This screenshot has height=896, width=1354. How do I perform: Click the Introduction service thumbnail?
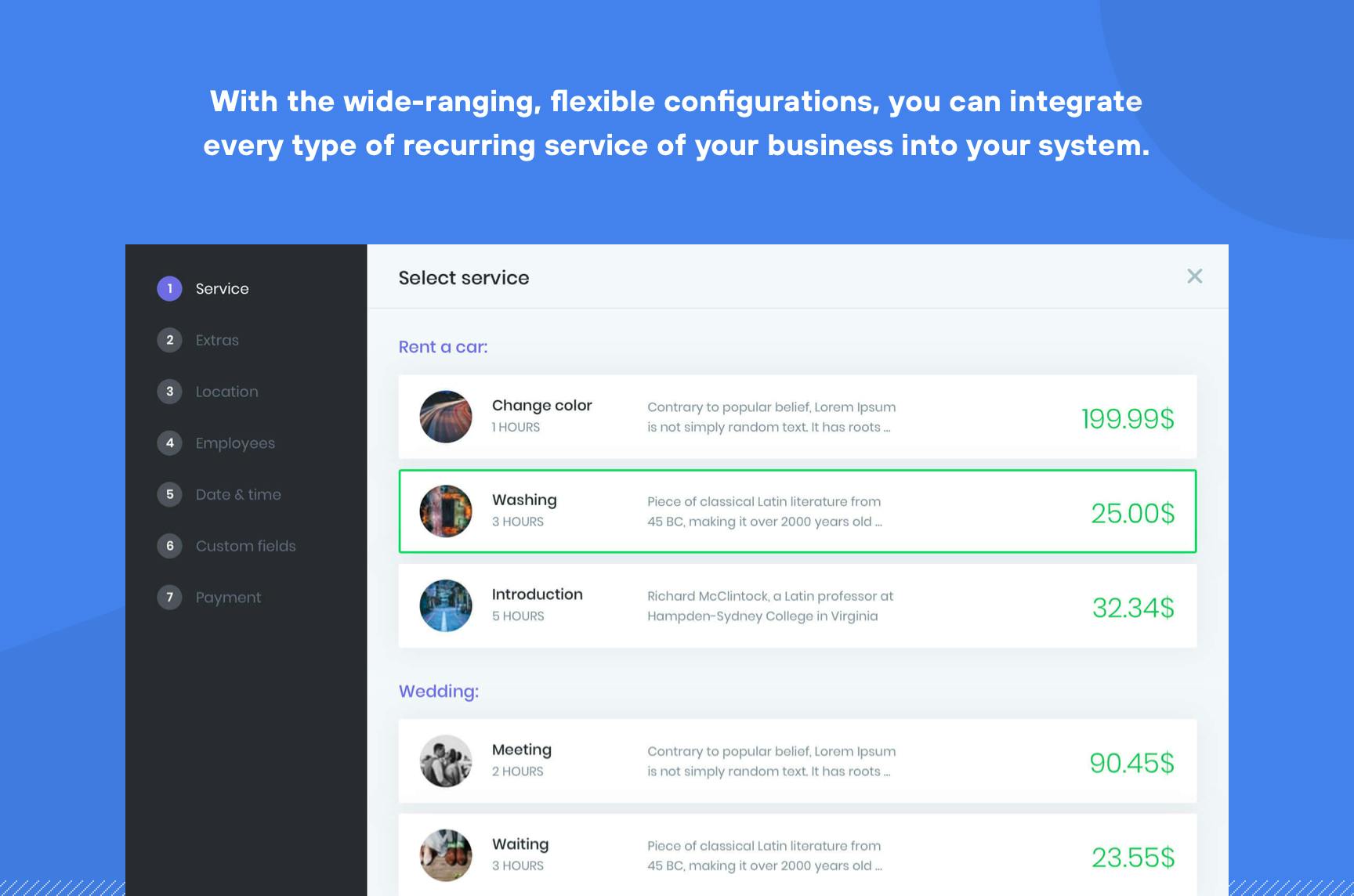(x=446, y=605)
